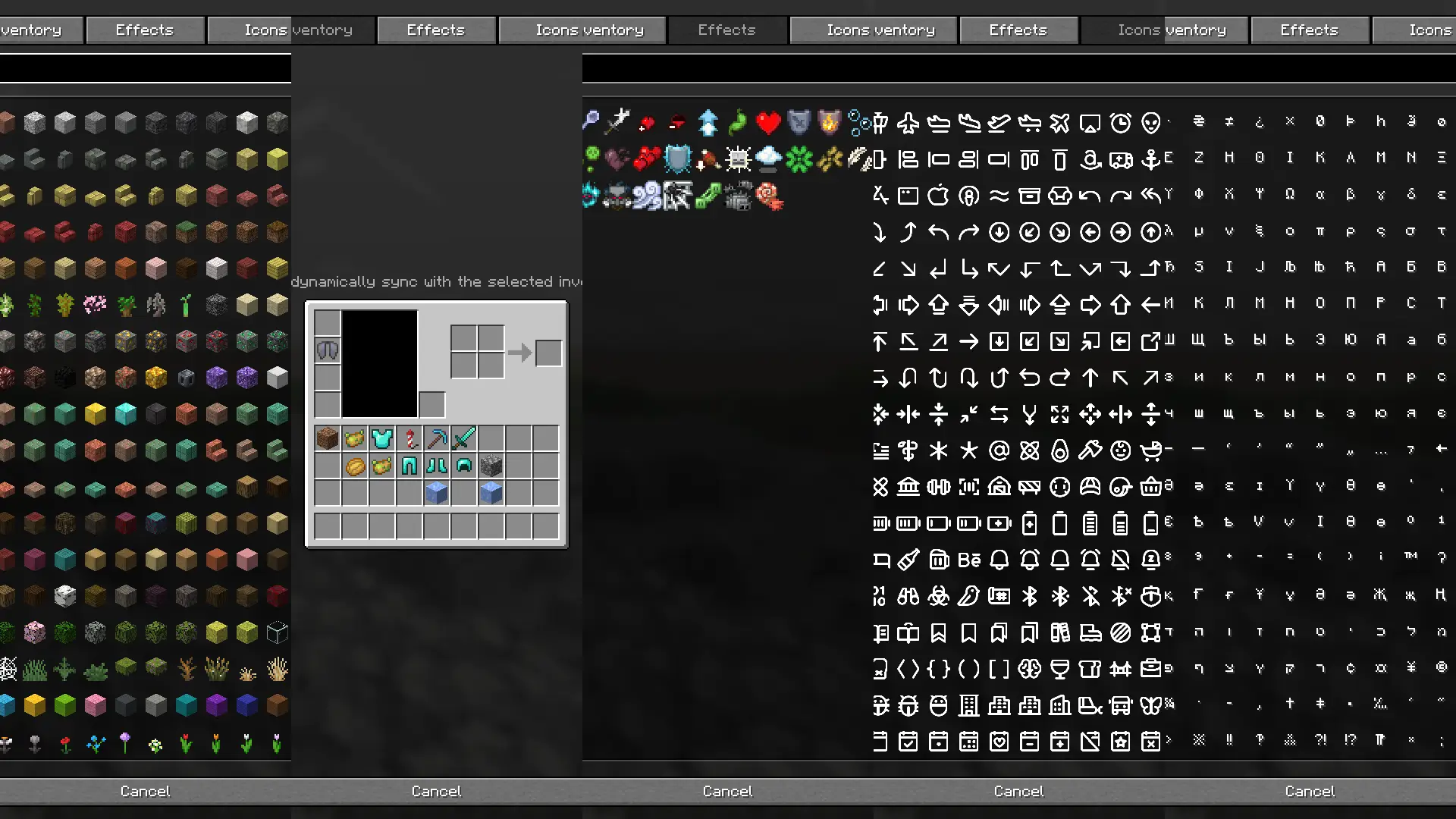The height and width of the screenshot is (819, 1456).
Task: Click the search field above the block list
Action: point(146,68)
